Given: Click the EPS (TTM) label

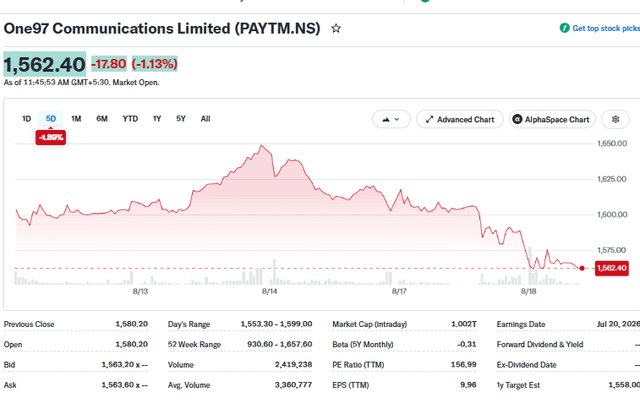Looking at the screenshot, I should [x=351, y=385].
